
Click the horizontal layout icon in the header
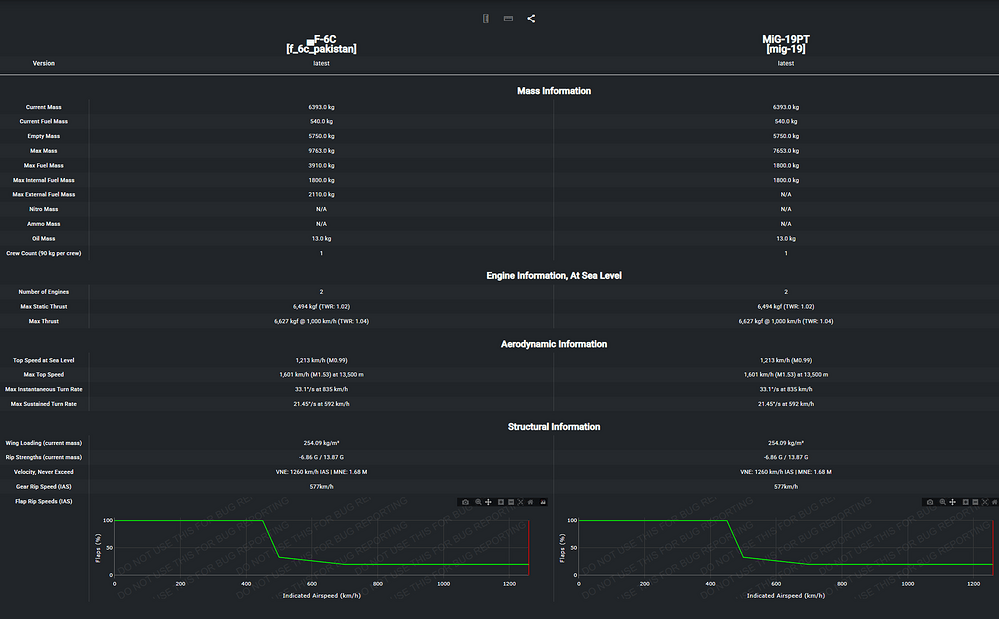[508, 18]
